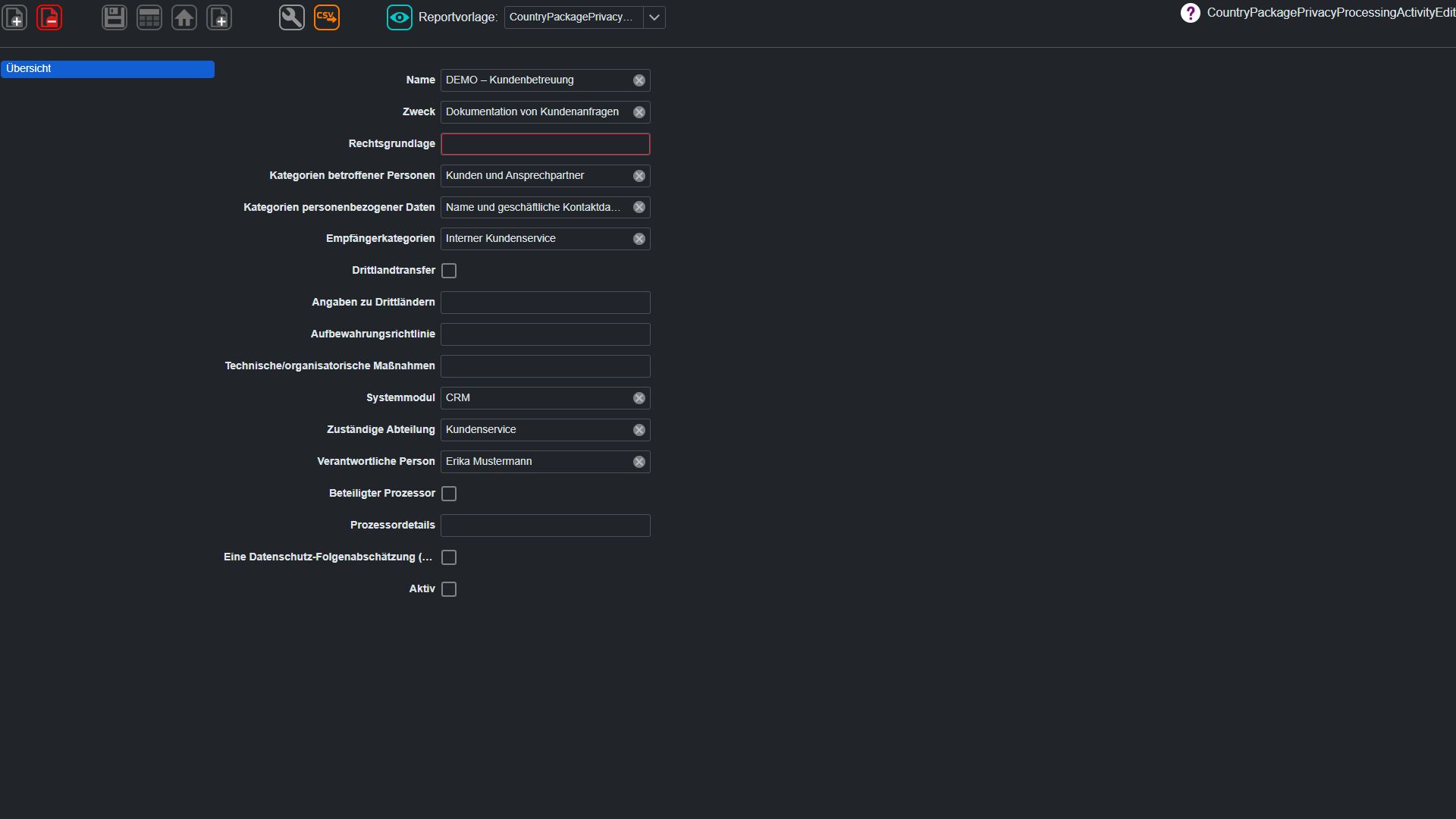
Task: Clear the Name field value
Action: point(639,80)
